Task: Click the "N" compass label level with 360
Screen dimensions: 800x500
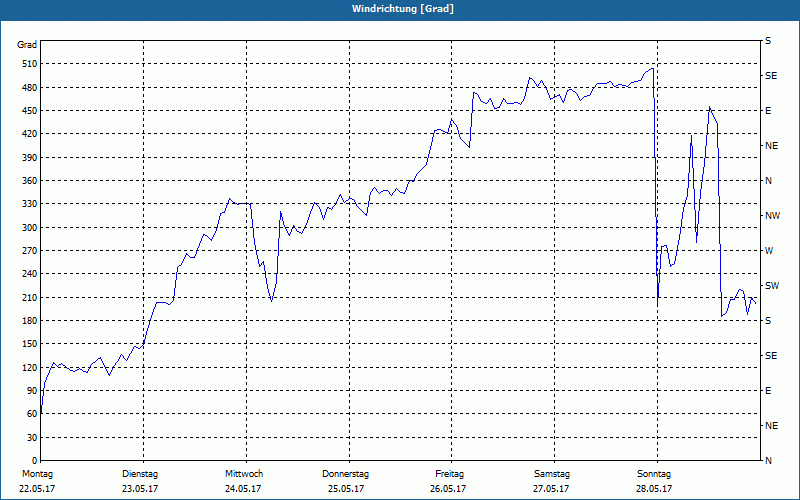Action: [x=768, y=181]
